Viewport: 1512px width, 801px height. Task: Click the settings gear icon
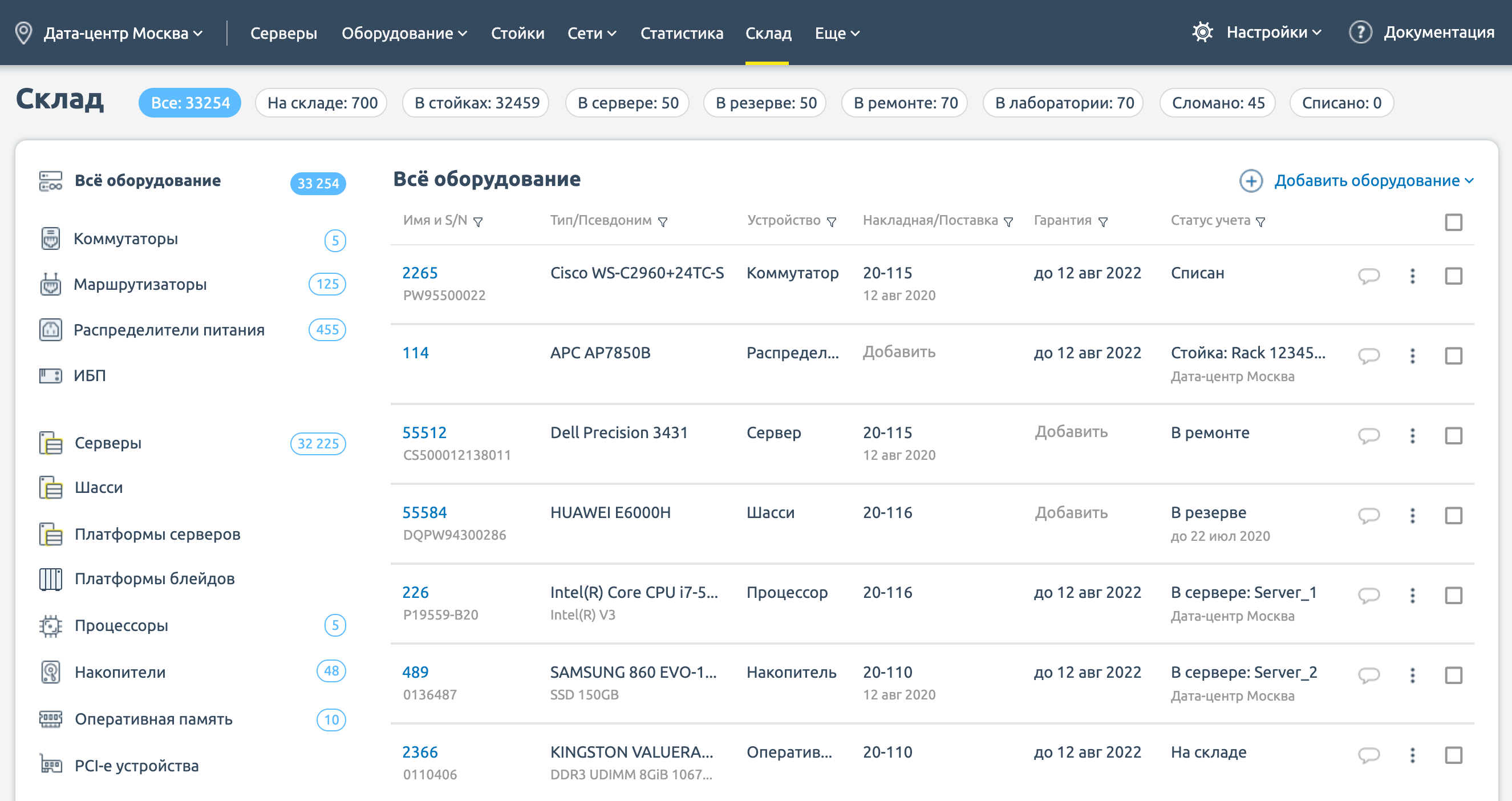pos(1202,33)
